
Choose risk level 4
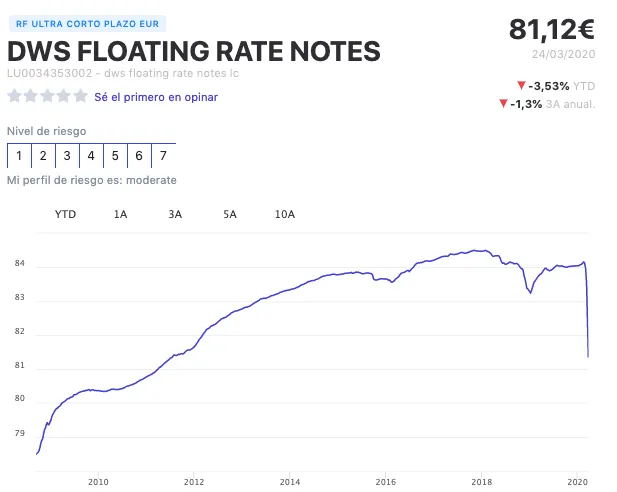91,156
